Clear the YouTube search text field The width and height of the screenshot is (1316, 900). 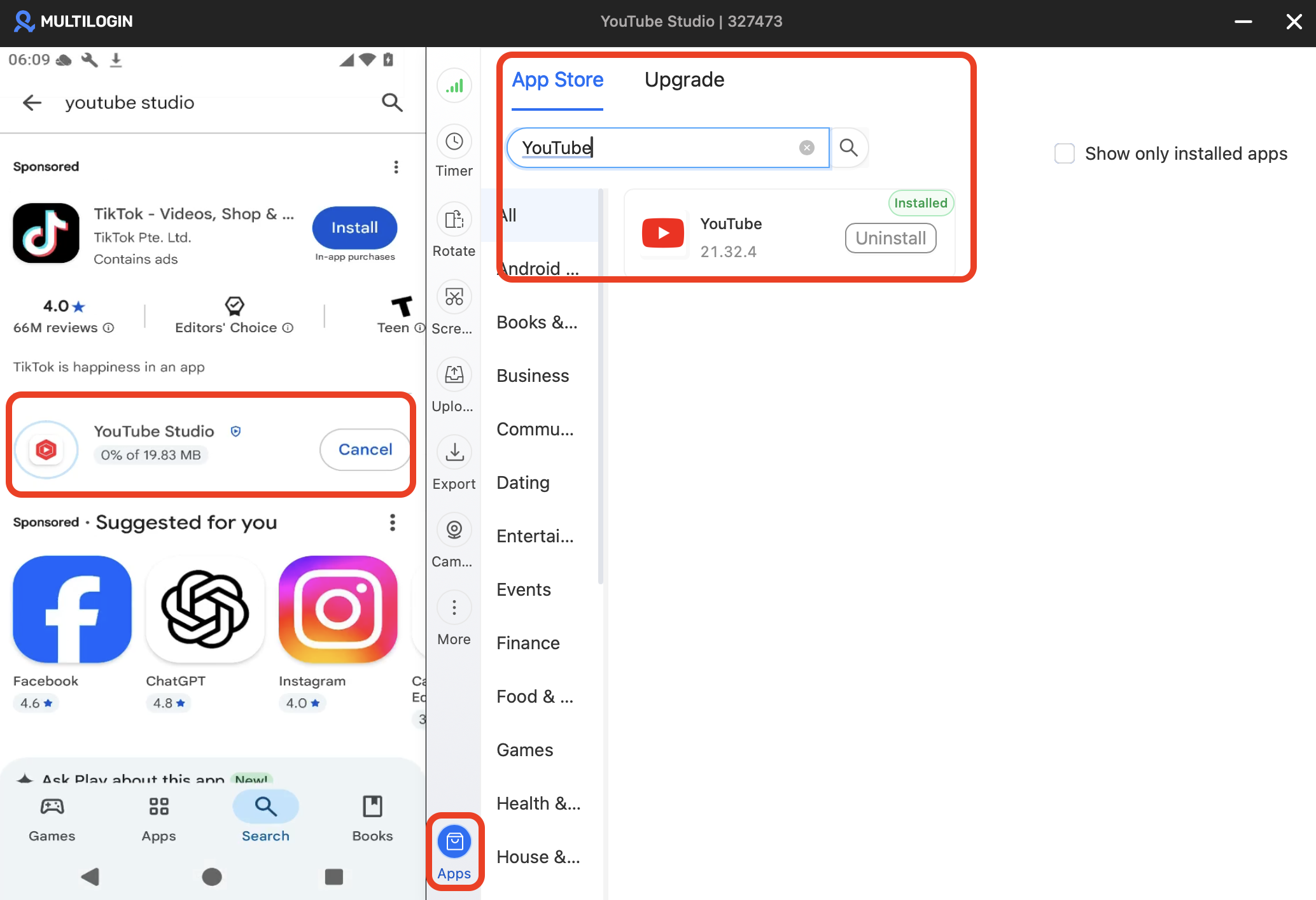pos(807,148)
